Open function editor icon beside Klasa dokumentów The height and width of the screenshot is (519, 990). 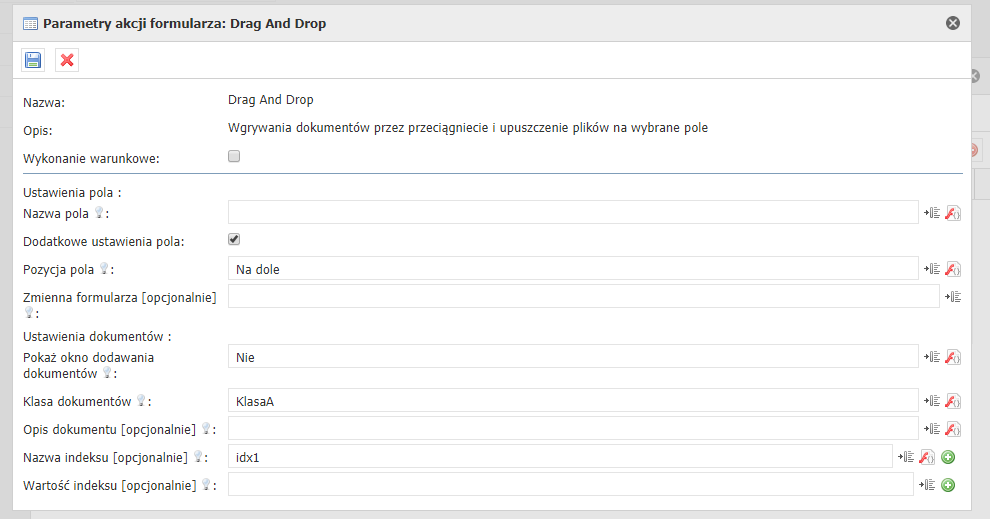tap(953, 401)
